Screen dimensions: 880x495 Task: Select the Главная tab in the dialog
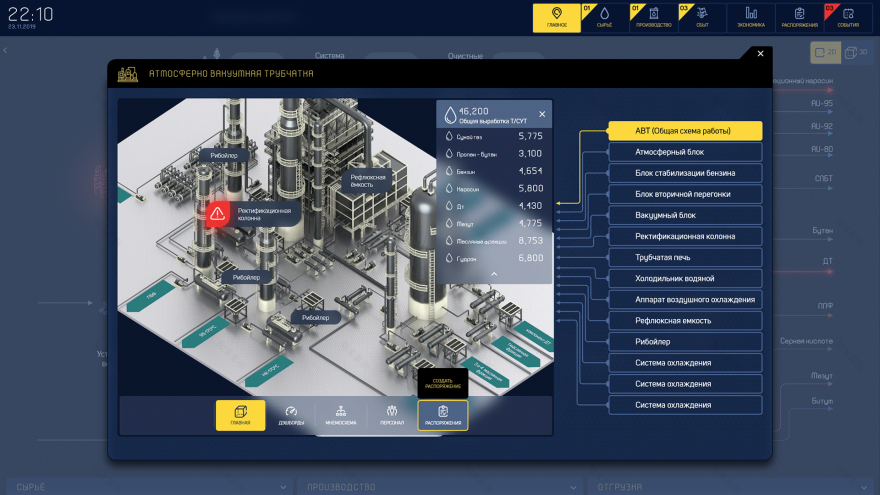tap(240, 415)
